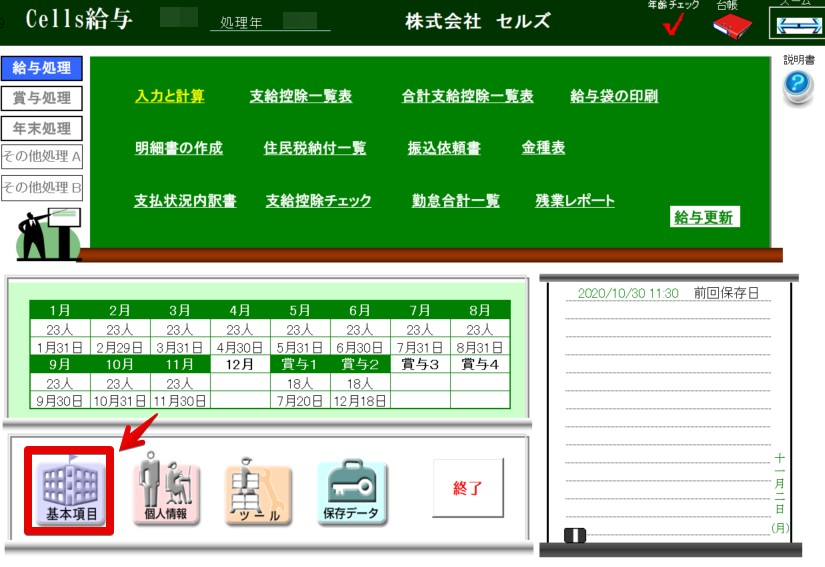Select the その他処理 A tab
This screenshot has width=825, height=567.
point(41,157)
